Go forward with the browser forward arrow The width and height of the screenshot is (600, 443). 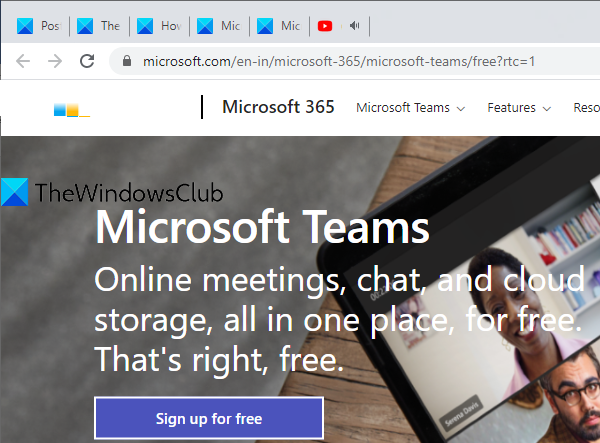55,61
